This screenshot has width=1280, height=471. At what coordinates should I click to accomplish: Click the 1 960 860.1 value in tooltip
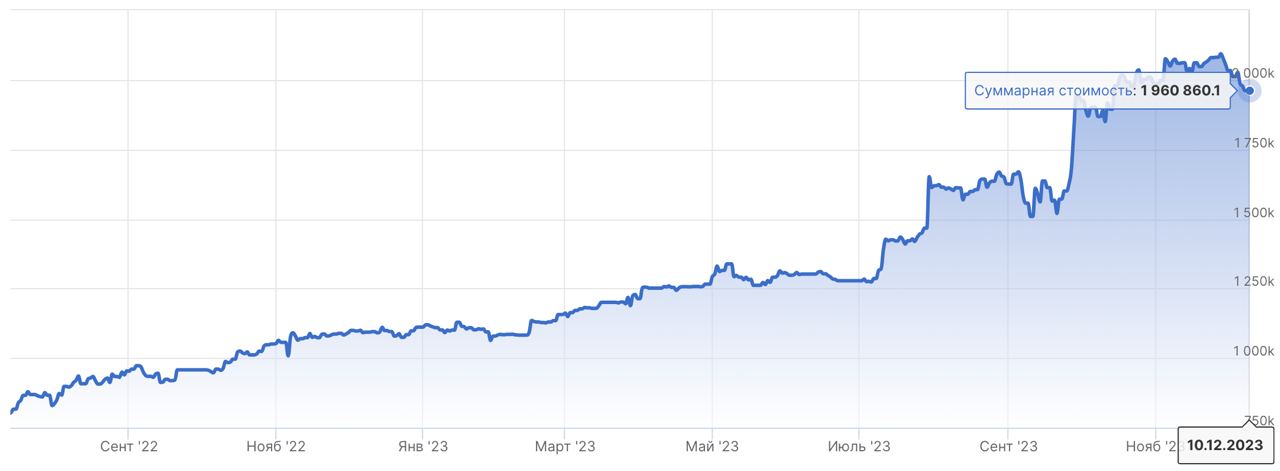[1180, 91]
